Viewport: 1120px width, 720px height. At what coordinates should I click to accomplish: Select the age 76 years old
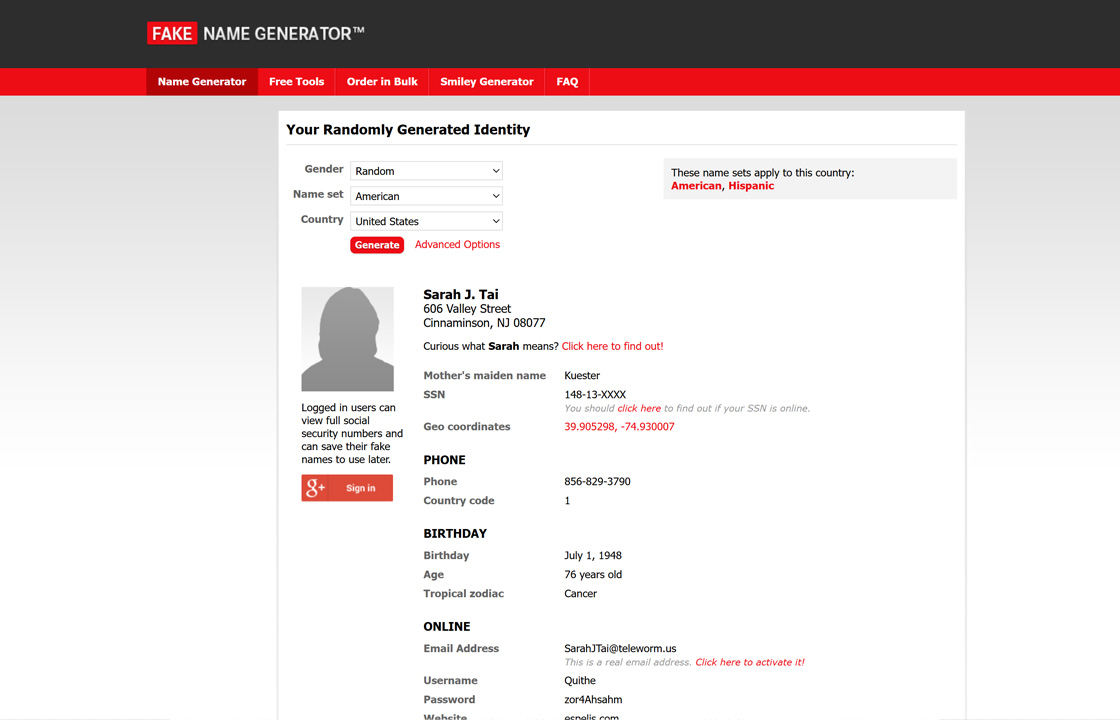(593, 574)
